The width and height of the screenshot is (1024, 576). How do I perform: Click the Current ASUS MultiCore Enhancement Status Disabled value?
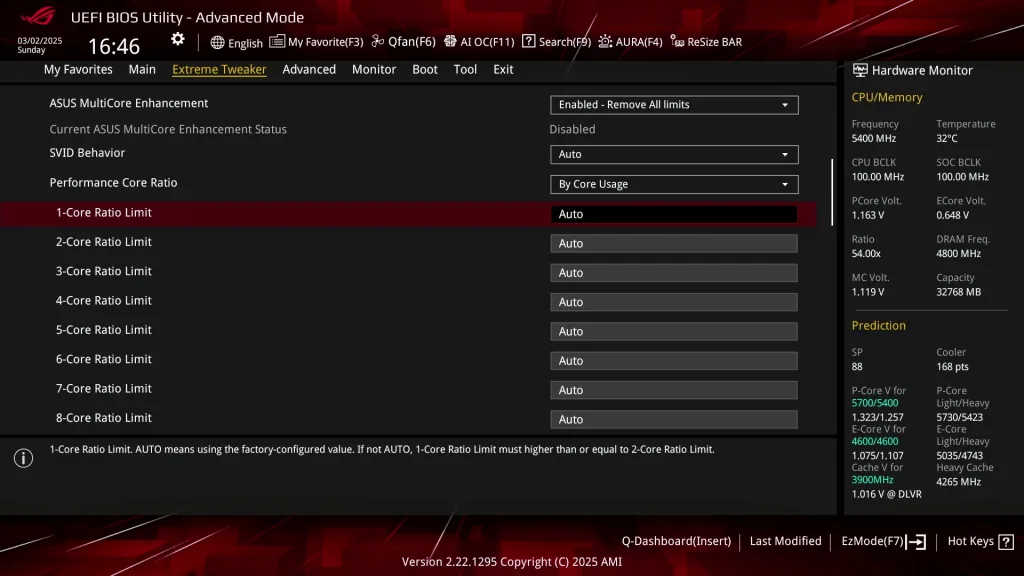pos(572,129)
